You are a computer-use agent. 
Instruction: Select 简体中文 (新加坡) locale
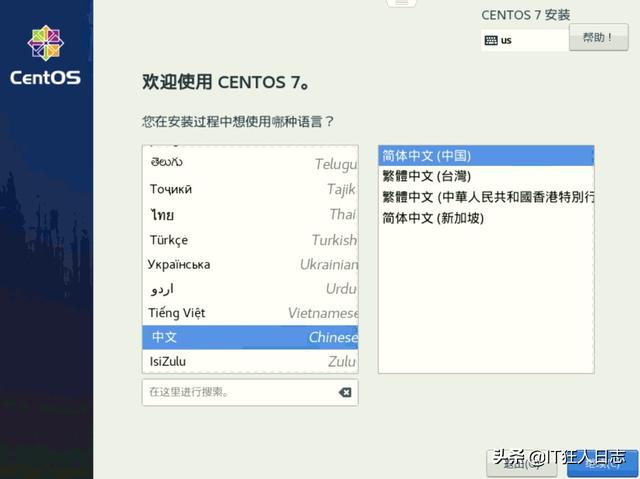pos(486,218)
